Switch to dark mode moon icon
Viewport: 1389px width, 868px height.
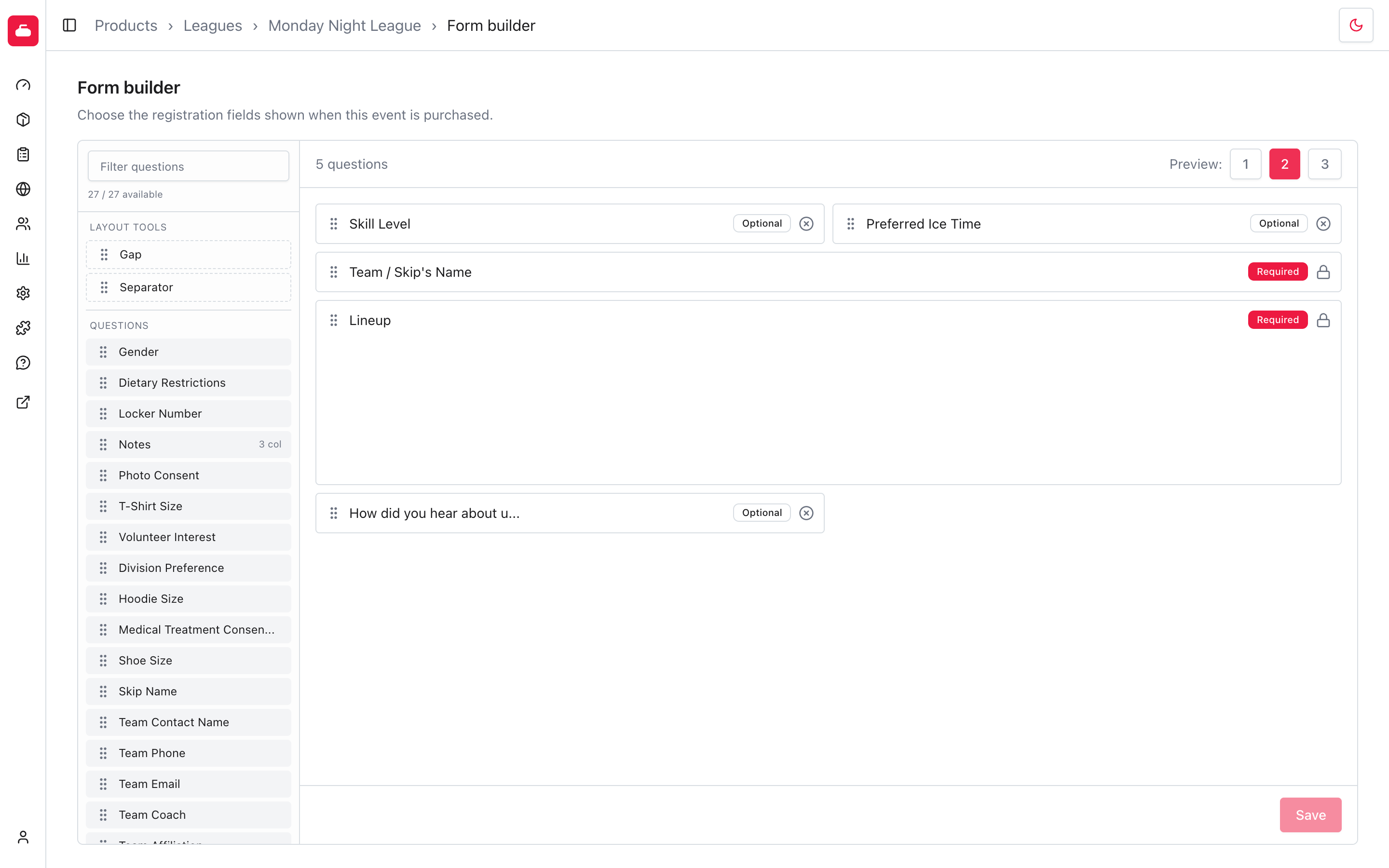[1356, 25]
